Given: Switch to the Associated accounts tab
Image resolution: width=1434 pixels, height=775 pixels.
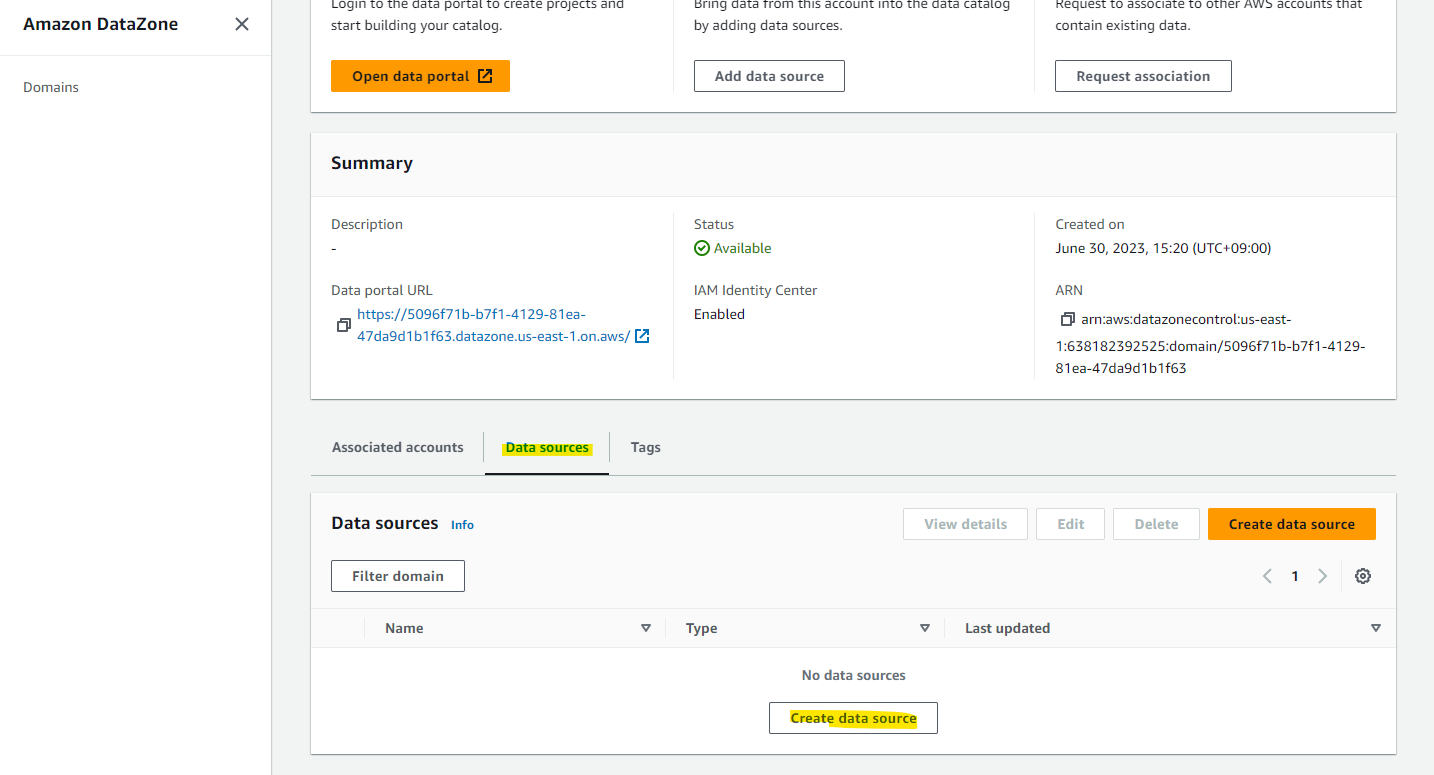Looking at the screenshot, I should 398,447.
